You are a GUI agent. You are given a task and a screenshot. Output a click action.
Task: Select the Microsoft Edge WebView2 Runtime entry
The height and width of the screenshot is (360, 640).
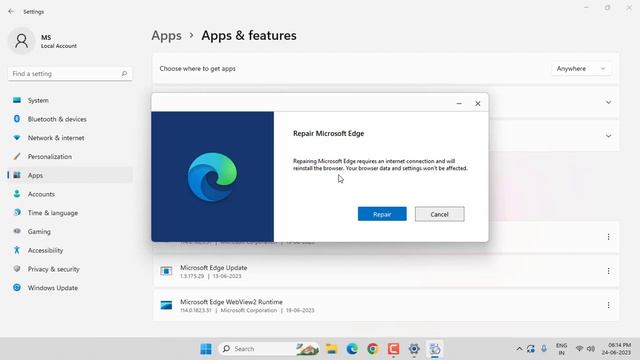pos(386,305)
